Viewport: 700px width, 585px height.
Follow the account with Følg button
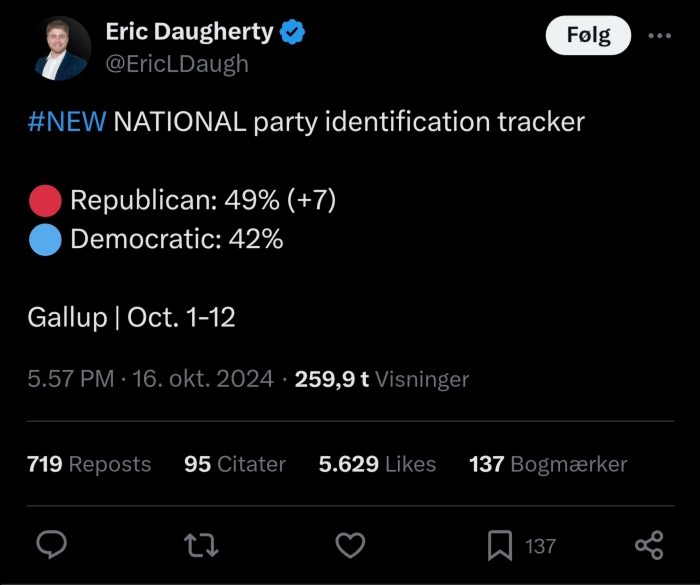[x=588, y=35]
